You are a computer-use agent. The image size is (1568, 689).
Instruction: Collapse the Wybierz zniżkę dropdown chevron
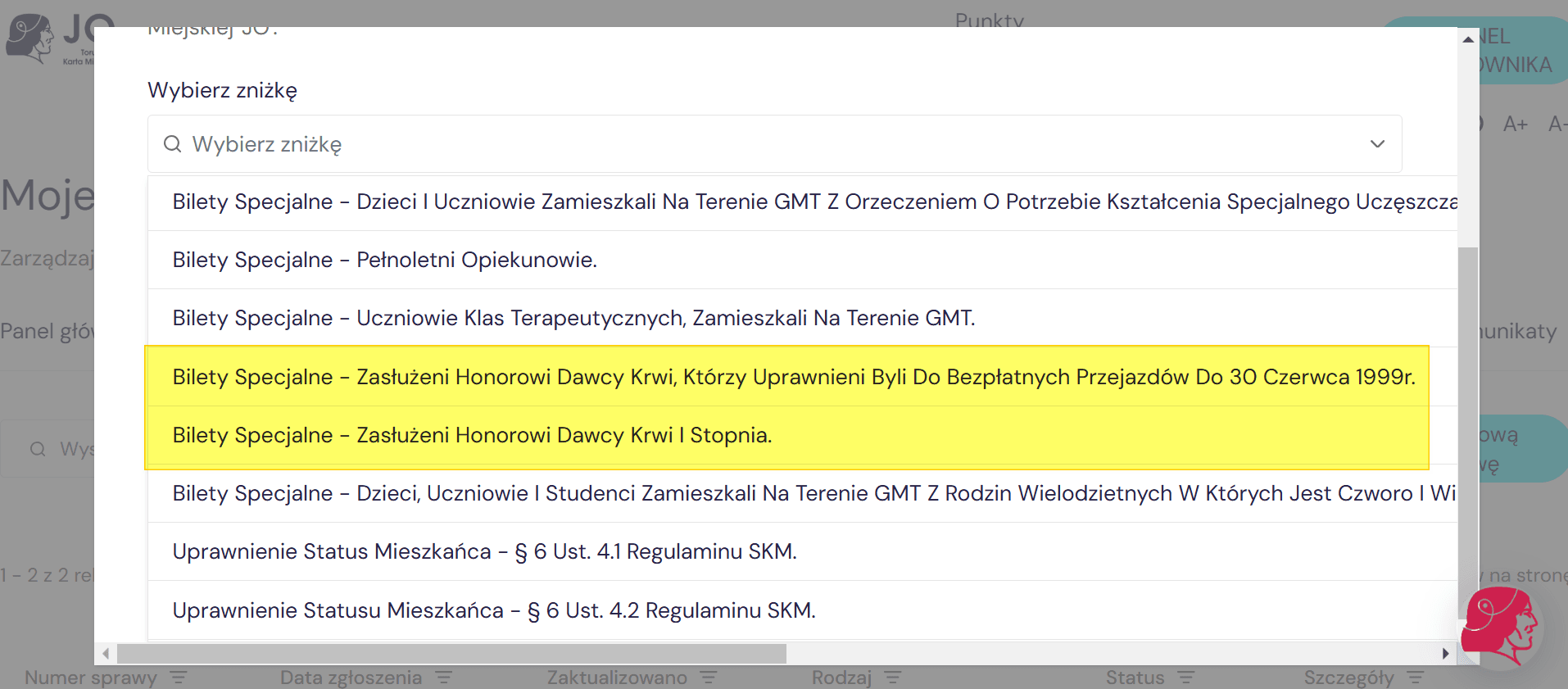coord(1377,144)
